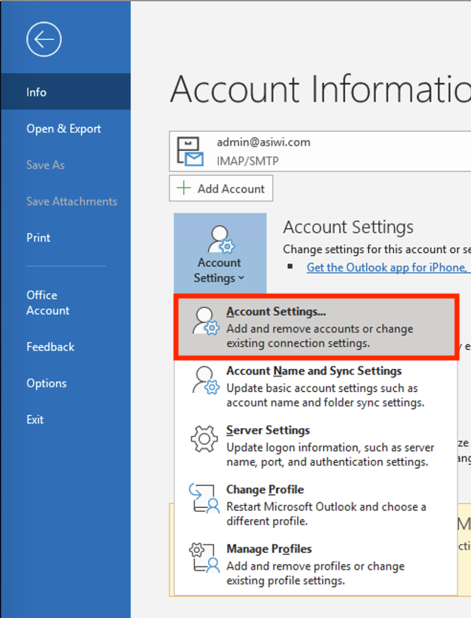Click the Add Account button

pyautogui.click(x=221, y=188)
